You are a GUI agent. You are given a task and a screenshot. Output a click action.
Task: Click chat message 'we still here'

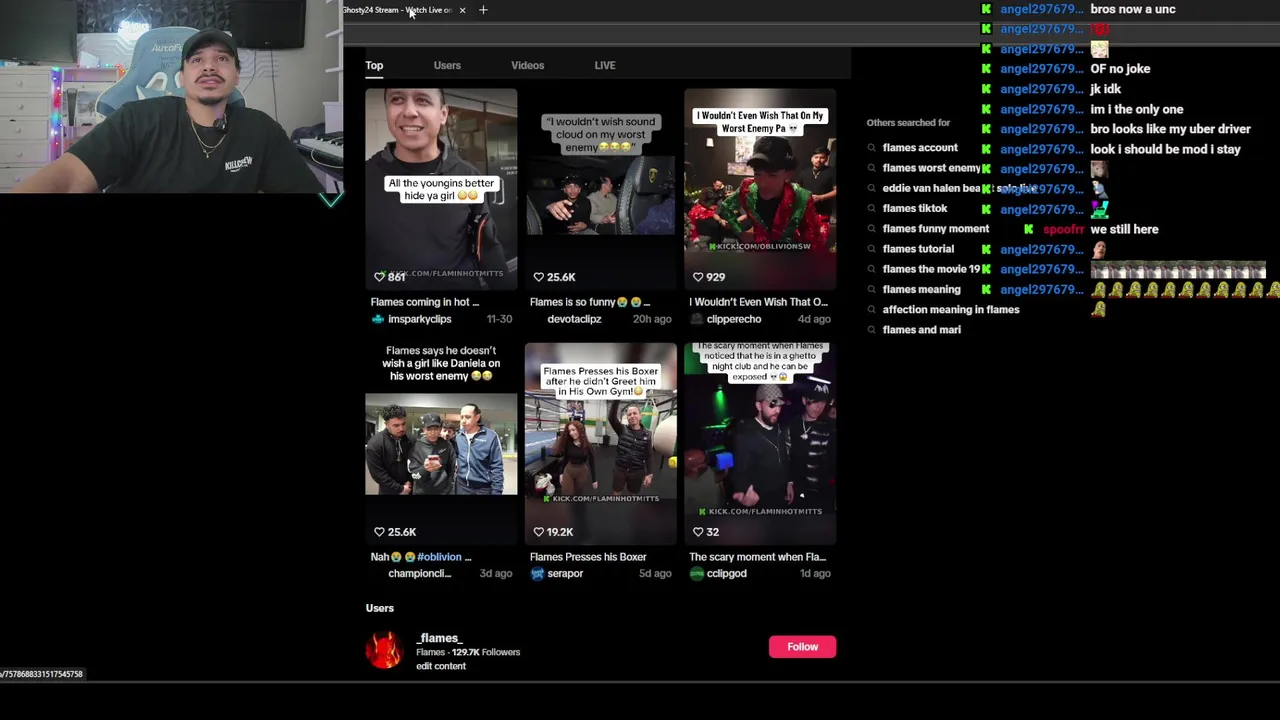click(x=1125, y=229)
